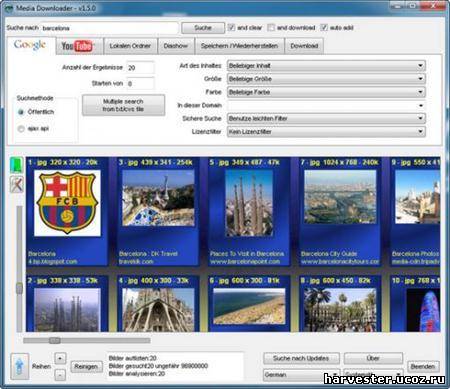Select image 10 Torre Agbar thumbnail
Image resolution: width=450 pixels, height=389 pixels.
(x=423, y=310)
